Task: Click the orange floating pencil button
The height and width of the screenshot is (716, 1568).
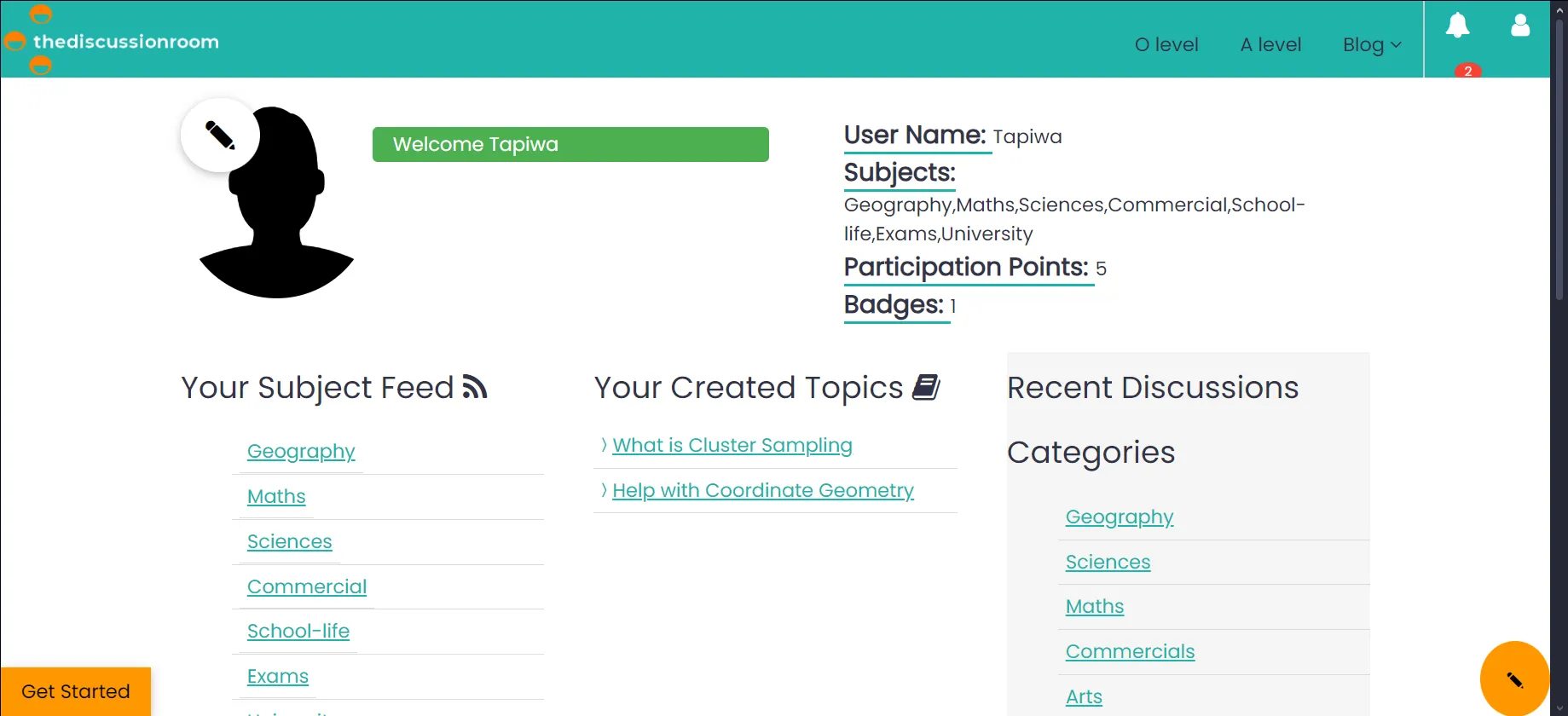Action: click(x=1514, y=678)
